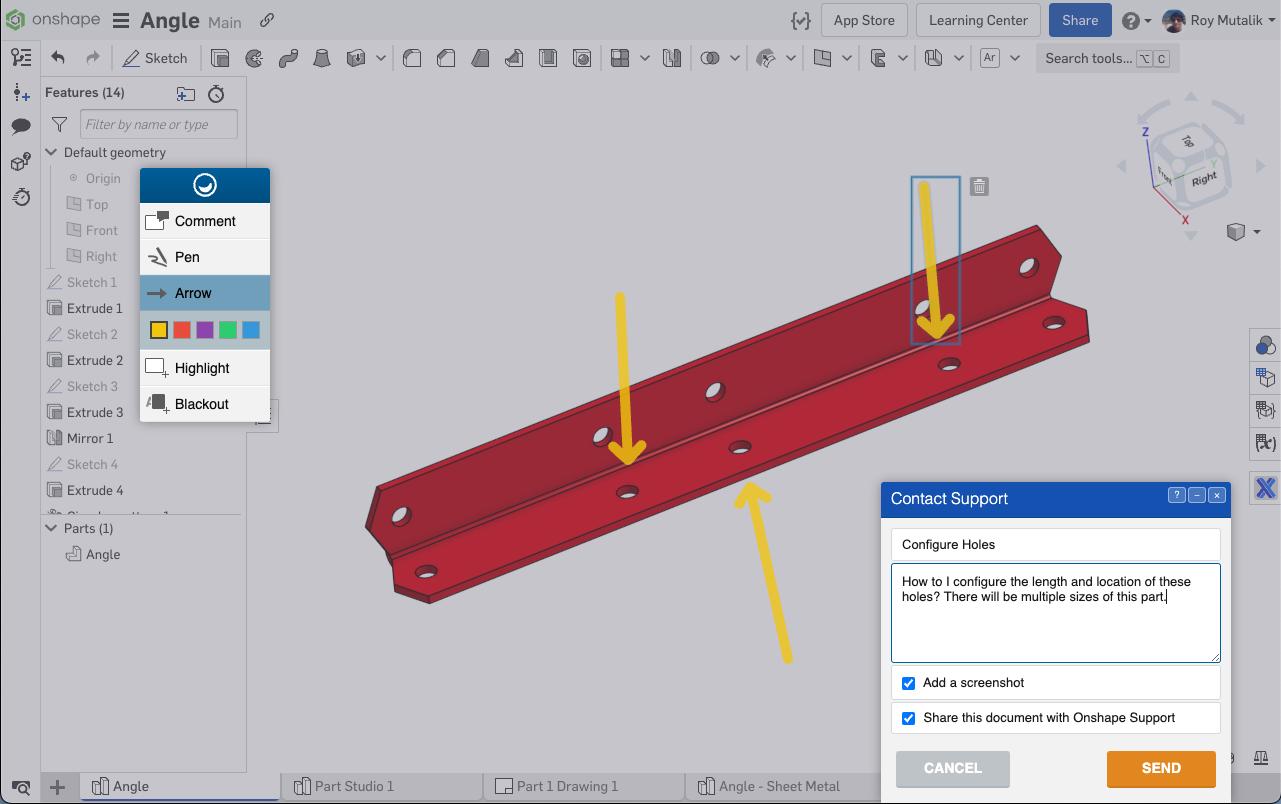Click the CANCEL button in Contact Support
The image size is (1281, 804).
[952, 768]
